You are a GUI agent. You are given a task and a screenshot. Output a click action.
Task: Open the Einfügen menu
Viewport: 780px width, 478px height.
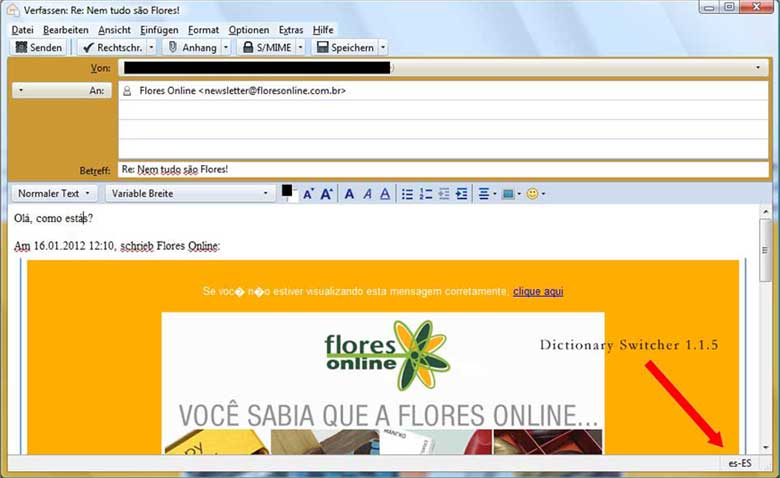click(159, 30)
